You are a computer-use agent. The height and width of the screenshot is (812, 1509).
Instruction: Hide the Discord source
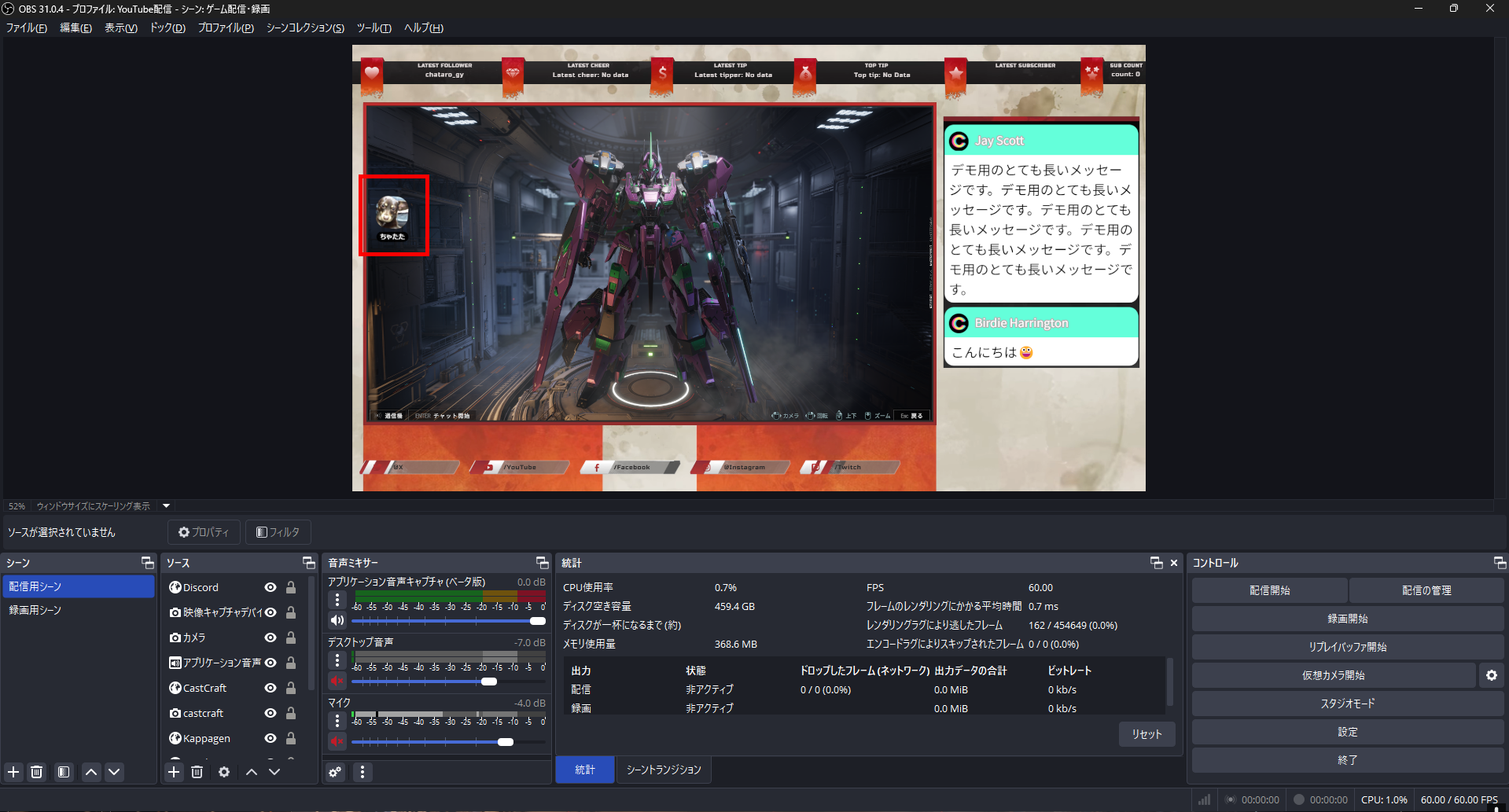tap(271, 587)
